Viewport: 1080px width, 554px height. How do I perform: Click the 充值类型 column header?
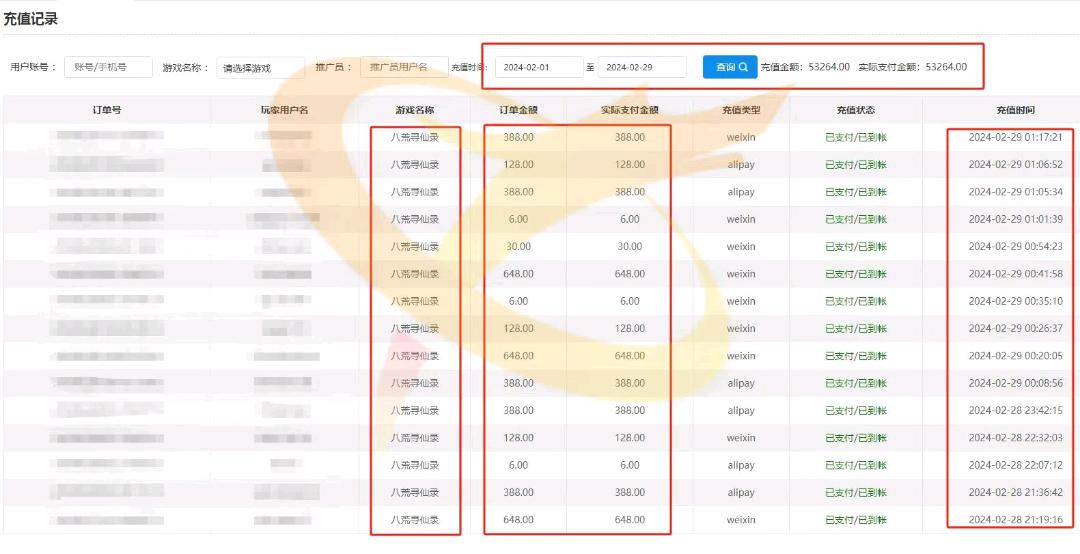741,110
